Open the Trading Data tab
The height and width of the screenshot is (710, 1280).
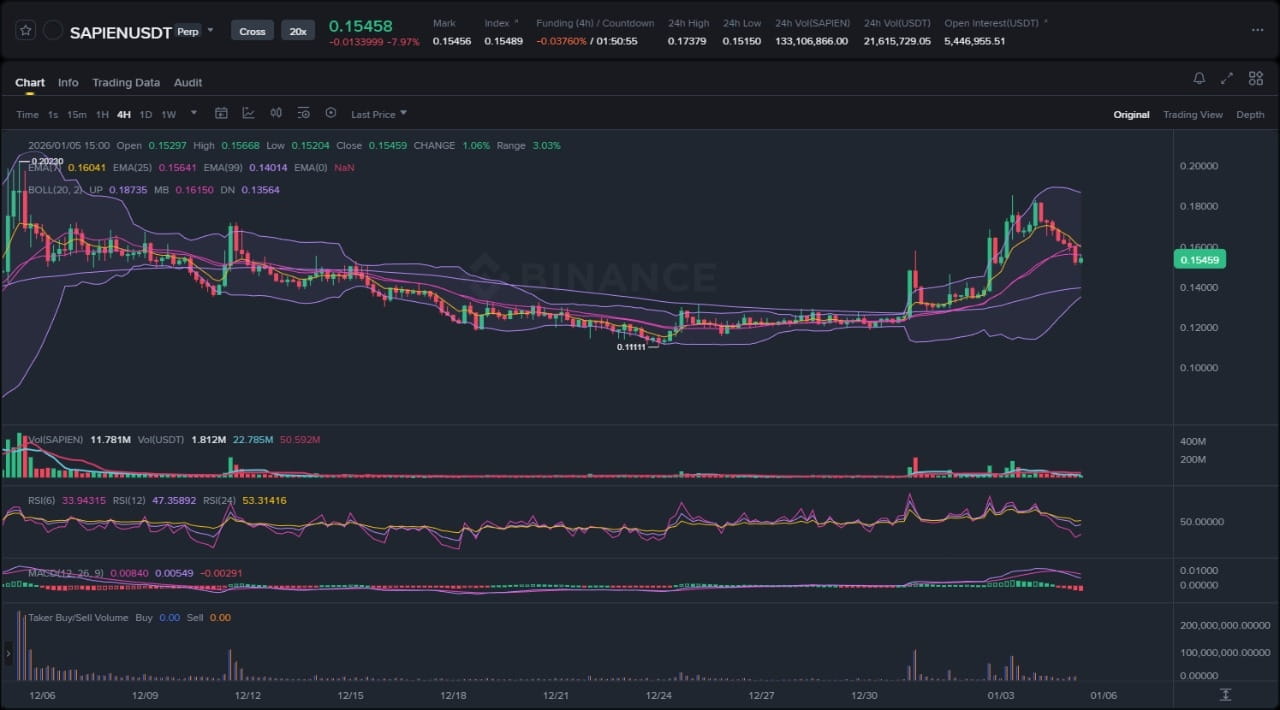pos(126,83)
